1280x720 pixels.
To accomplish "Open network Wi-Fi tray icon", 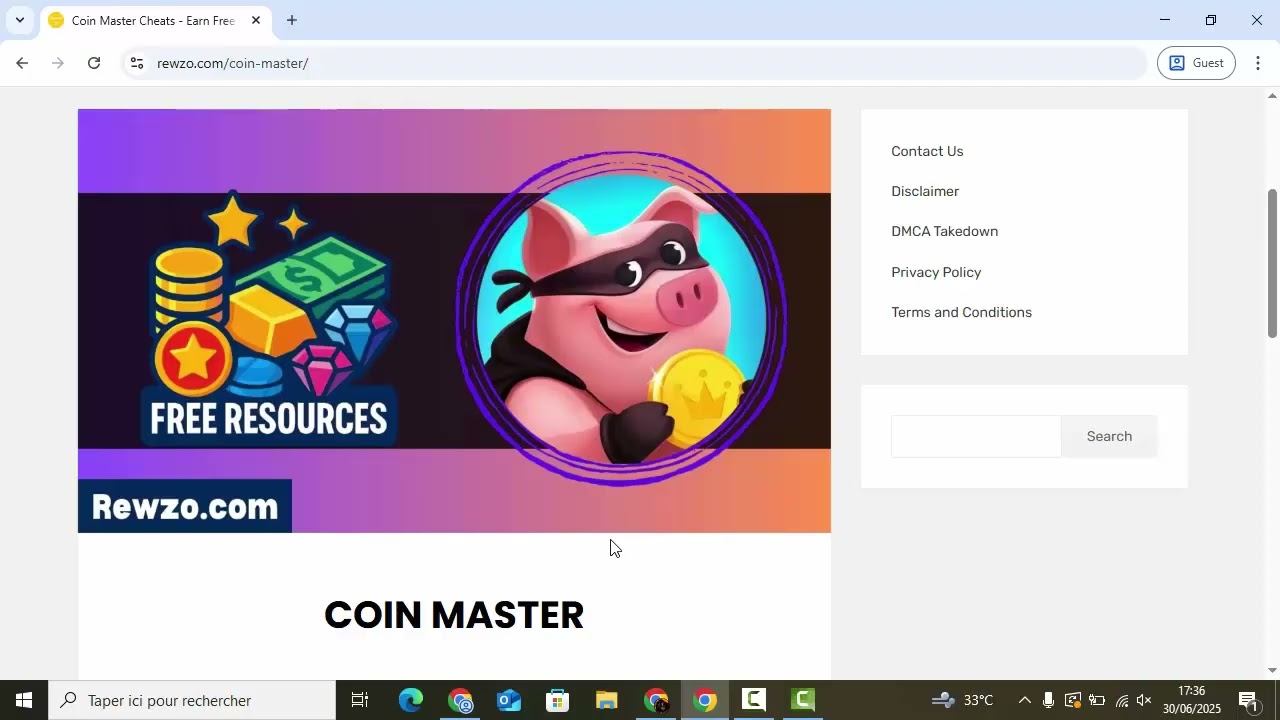I will 1122,700.
